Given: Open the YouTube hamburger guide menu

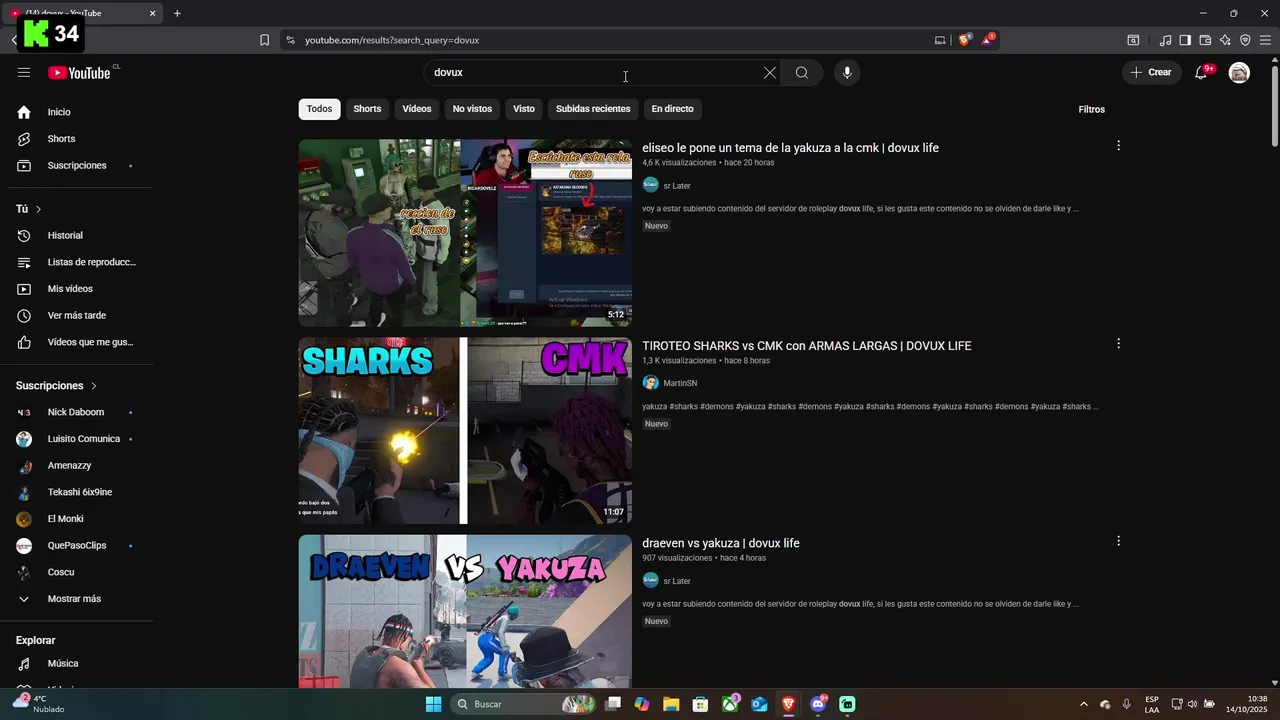Looking at the screenshot, I should tap(24, 73).
